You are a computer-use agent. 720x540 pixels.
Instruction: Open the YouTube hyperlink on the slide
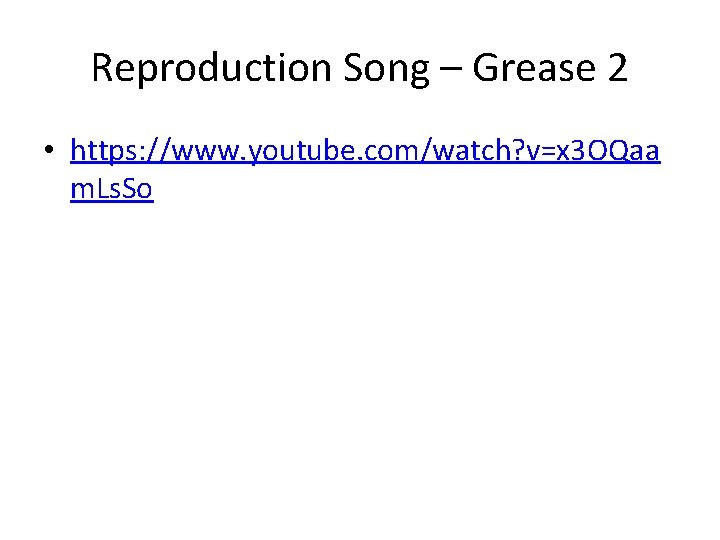click(x=365, y=150)
